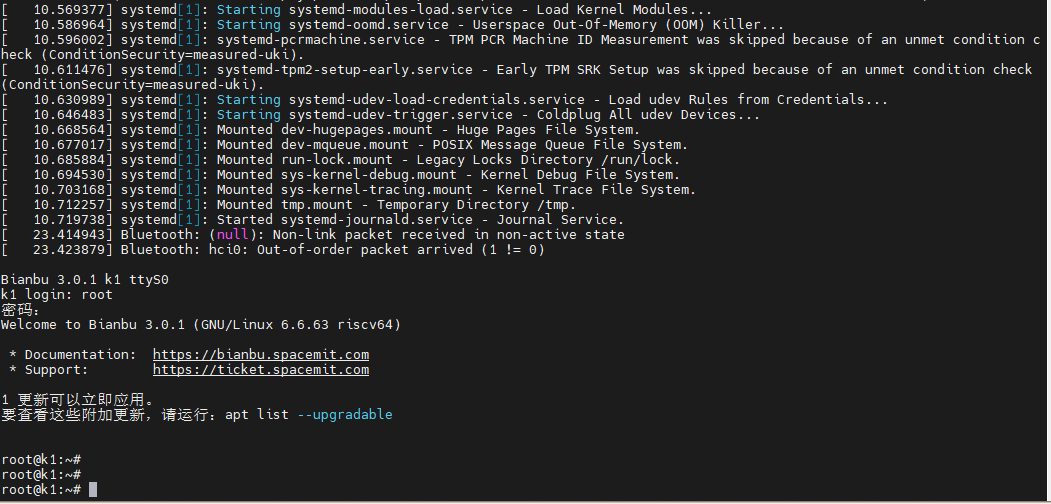Click the topmost of the three root@k1 prompts
Viewport: 1051px width, 504px height.
(x=40, y=460)
